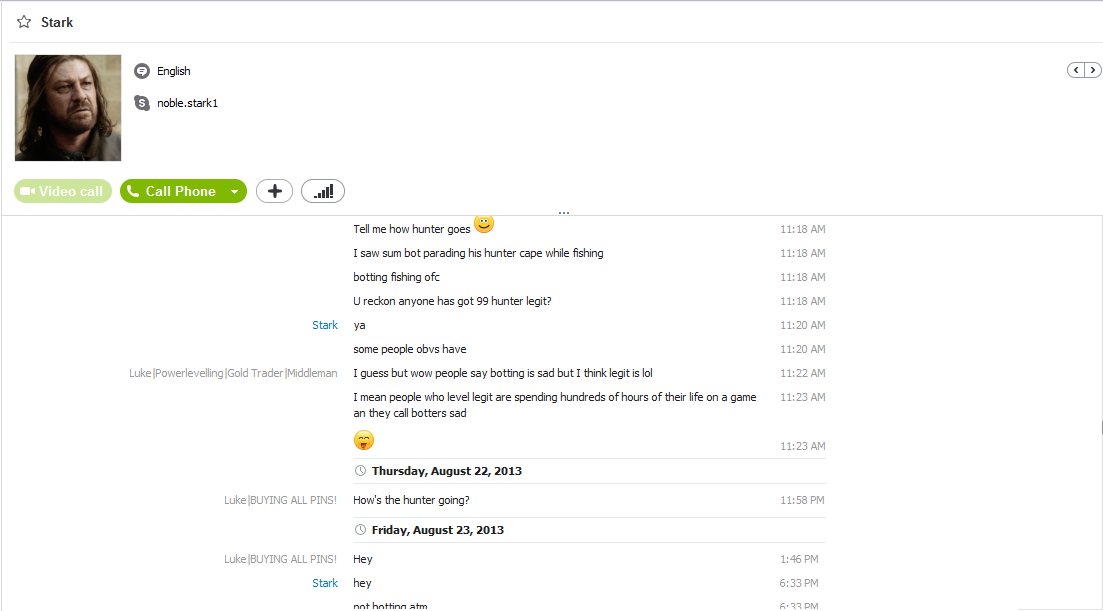Click the English language chat icon
This screenshot has width=1103, height=611.
142,71
